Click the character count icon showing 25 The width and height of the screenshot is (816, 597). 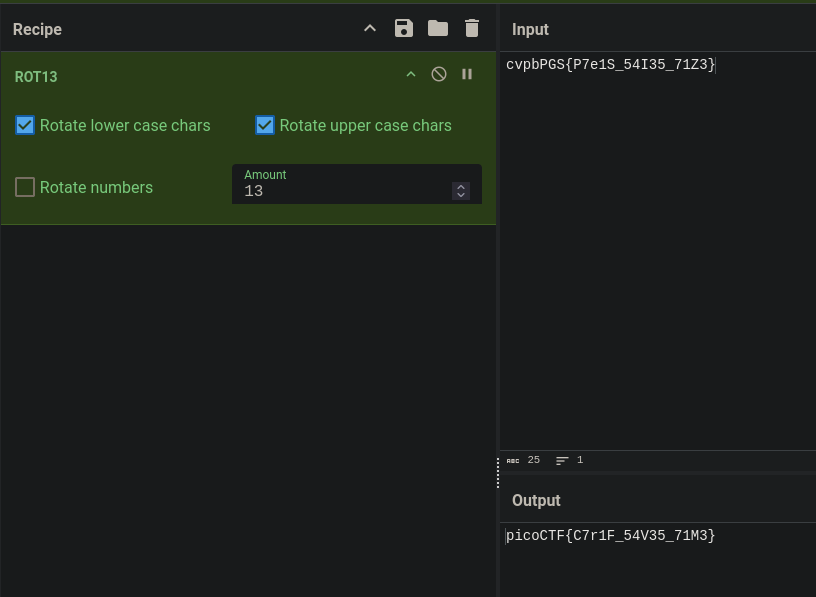[x=513, y=461]
